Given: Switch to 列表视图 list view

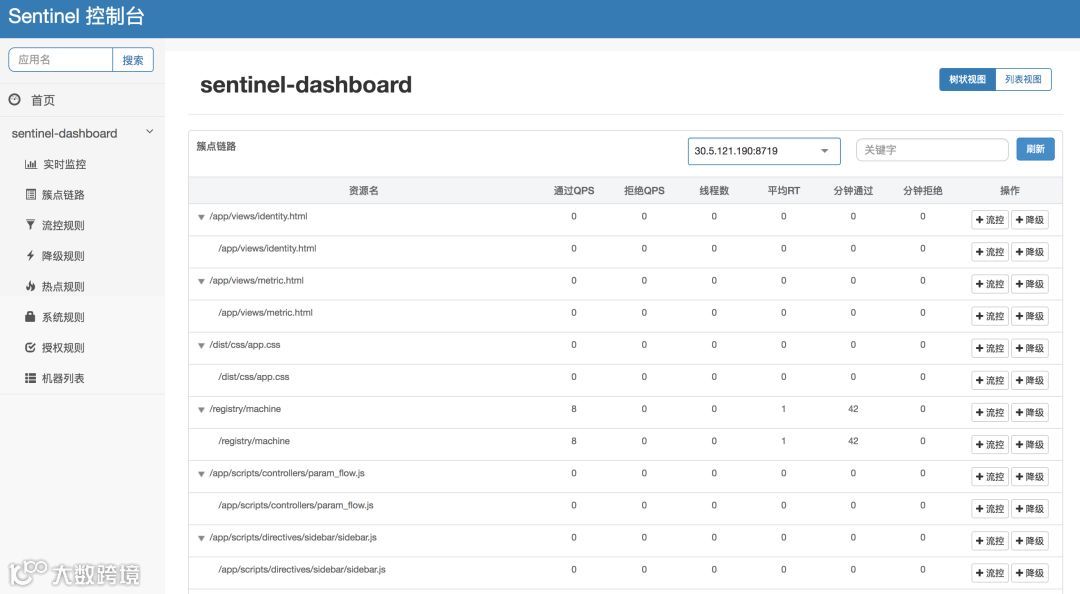Looking at the screenshot, I should click(1023, 79).
